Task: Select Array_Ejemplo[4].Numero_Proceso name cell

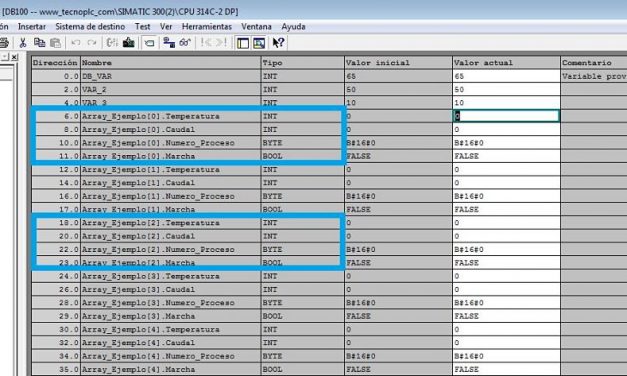Action: pos(170,356)
